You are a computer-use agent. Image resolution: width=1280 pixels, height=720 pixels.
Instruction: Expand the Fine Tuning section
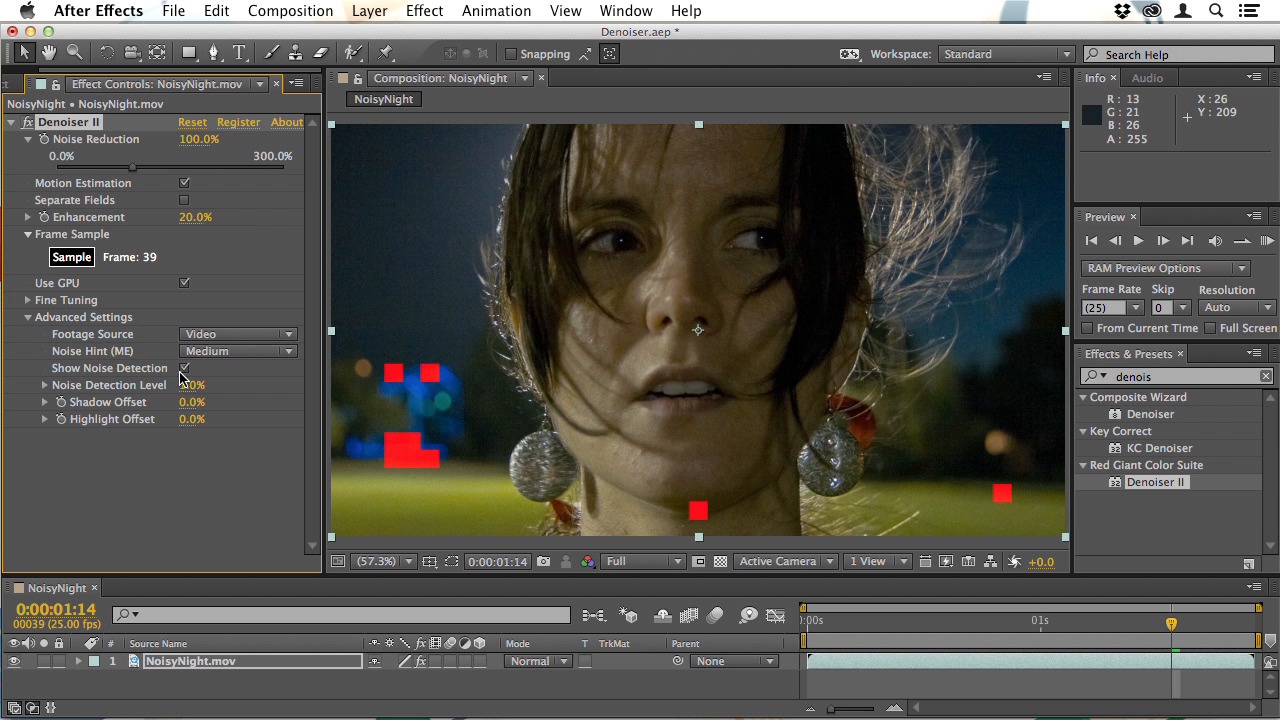point(28,300)
